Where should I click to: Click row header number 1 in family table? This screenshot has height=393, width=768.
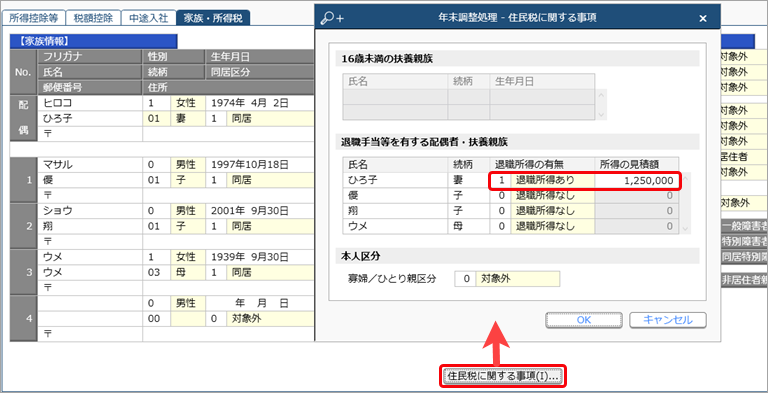pyautogui.click(x=24, y=180)
